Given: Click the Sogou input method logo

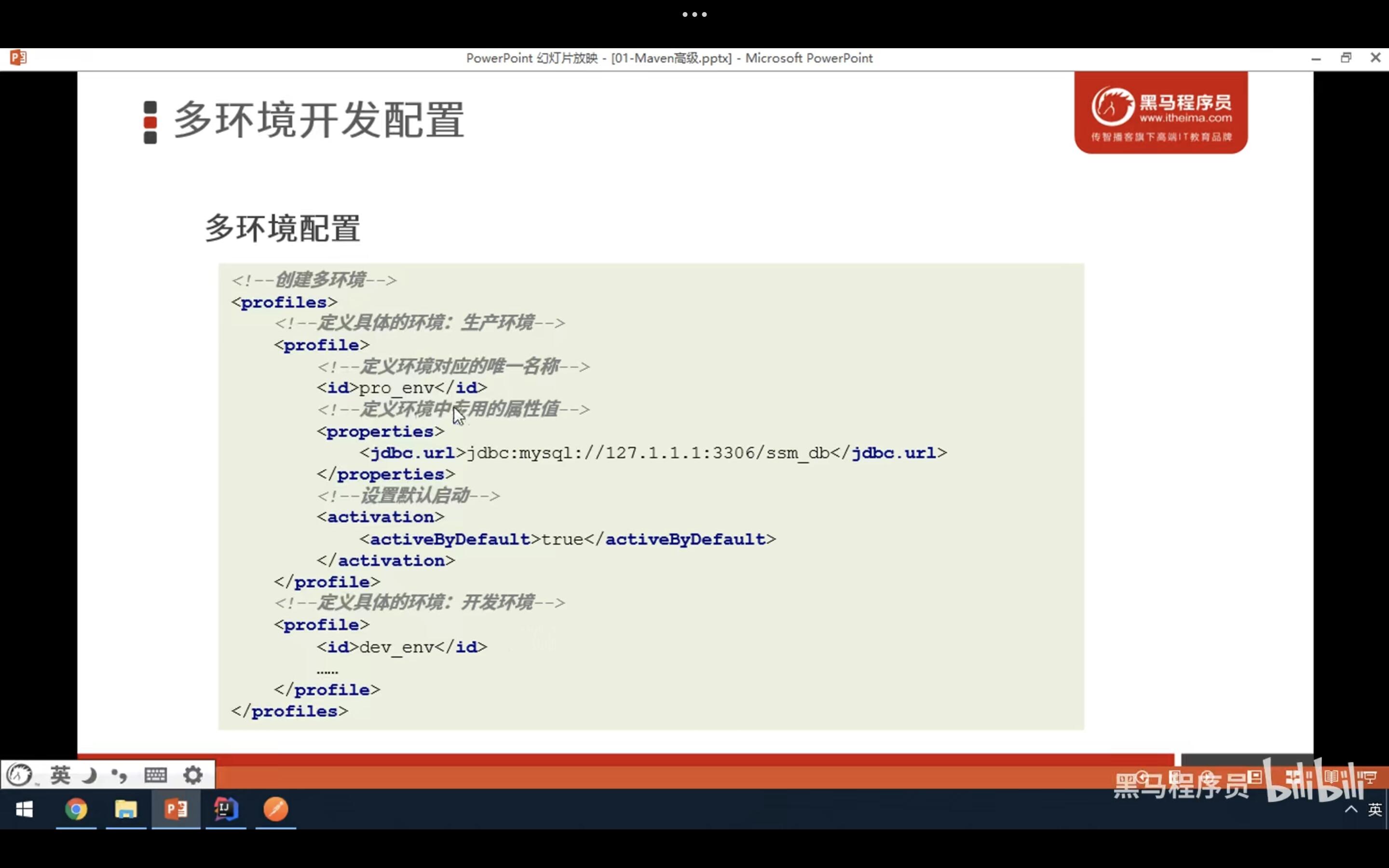Looking at the screenshot, I should pos(19,775).
